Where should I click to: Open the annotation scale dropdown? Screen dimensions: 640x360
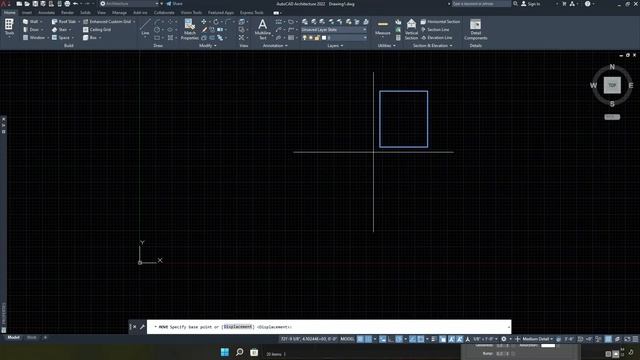485,339
